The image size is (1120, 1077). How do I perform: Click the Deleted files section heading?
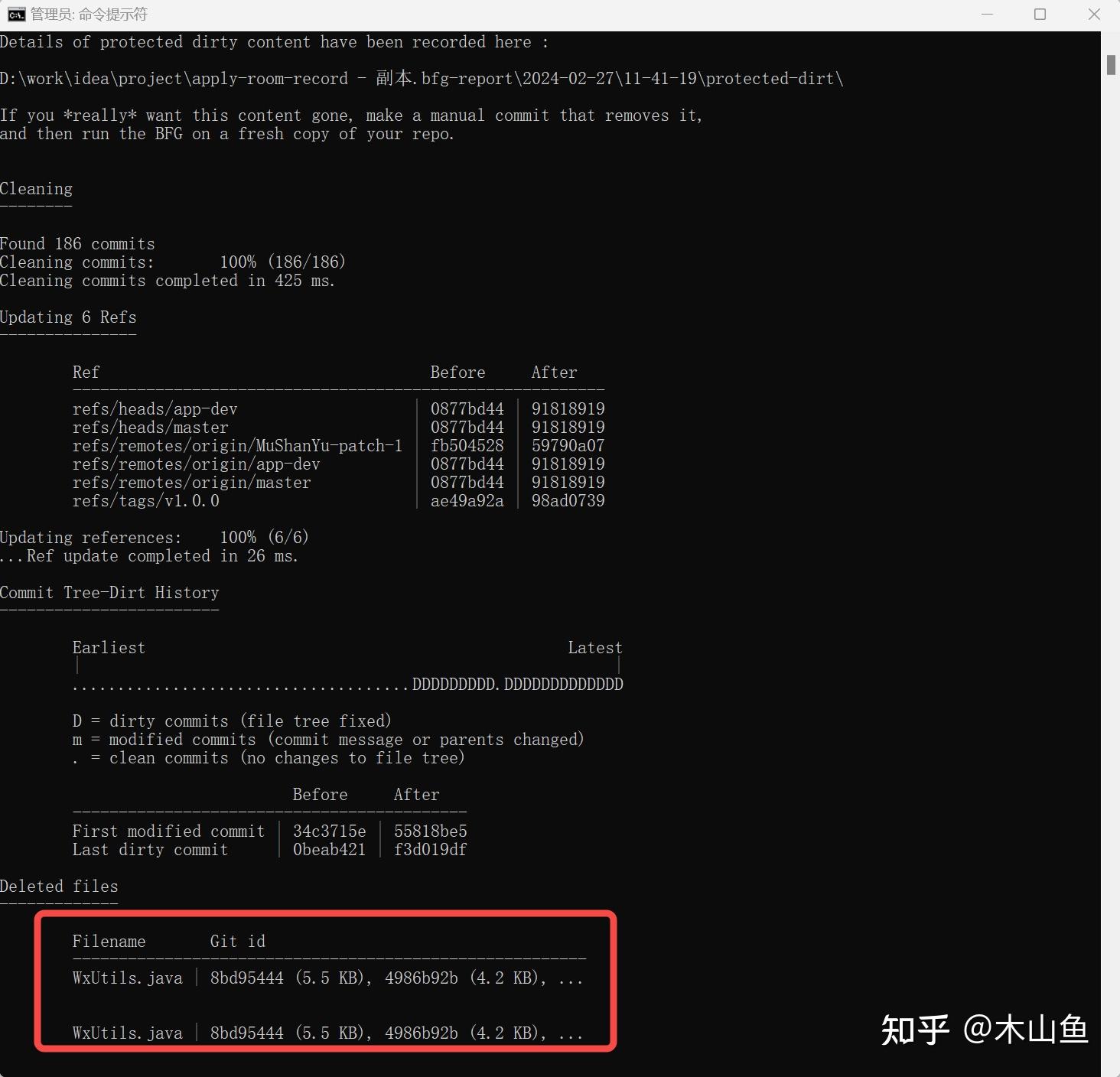(x=59, y=886)
